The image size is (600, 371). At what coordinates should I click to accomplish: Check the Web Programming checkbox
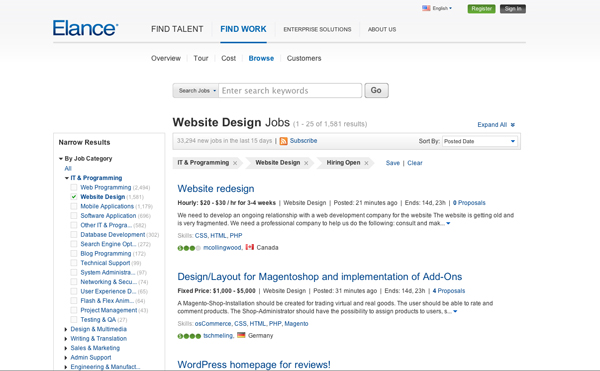tap(73, 187)
